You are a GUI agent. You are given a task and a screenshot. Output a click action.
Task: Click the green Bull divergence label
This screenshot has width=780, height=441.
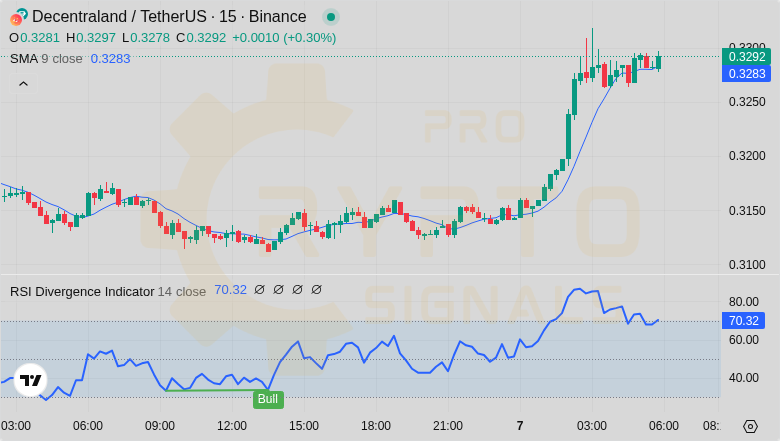tap(268, 399)
